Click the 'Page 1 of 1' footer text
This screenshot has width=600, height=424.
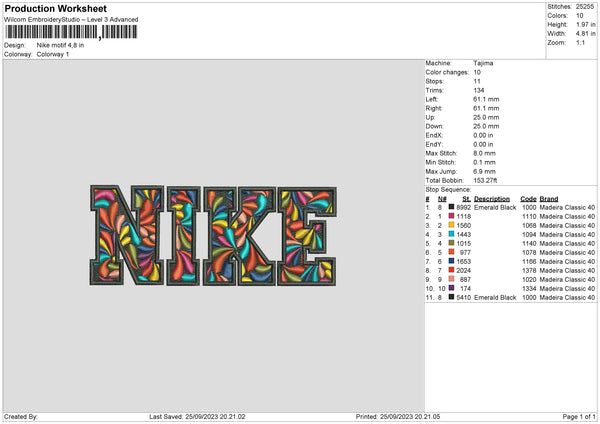pyautogui.click(x=579, y=417)
